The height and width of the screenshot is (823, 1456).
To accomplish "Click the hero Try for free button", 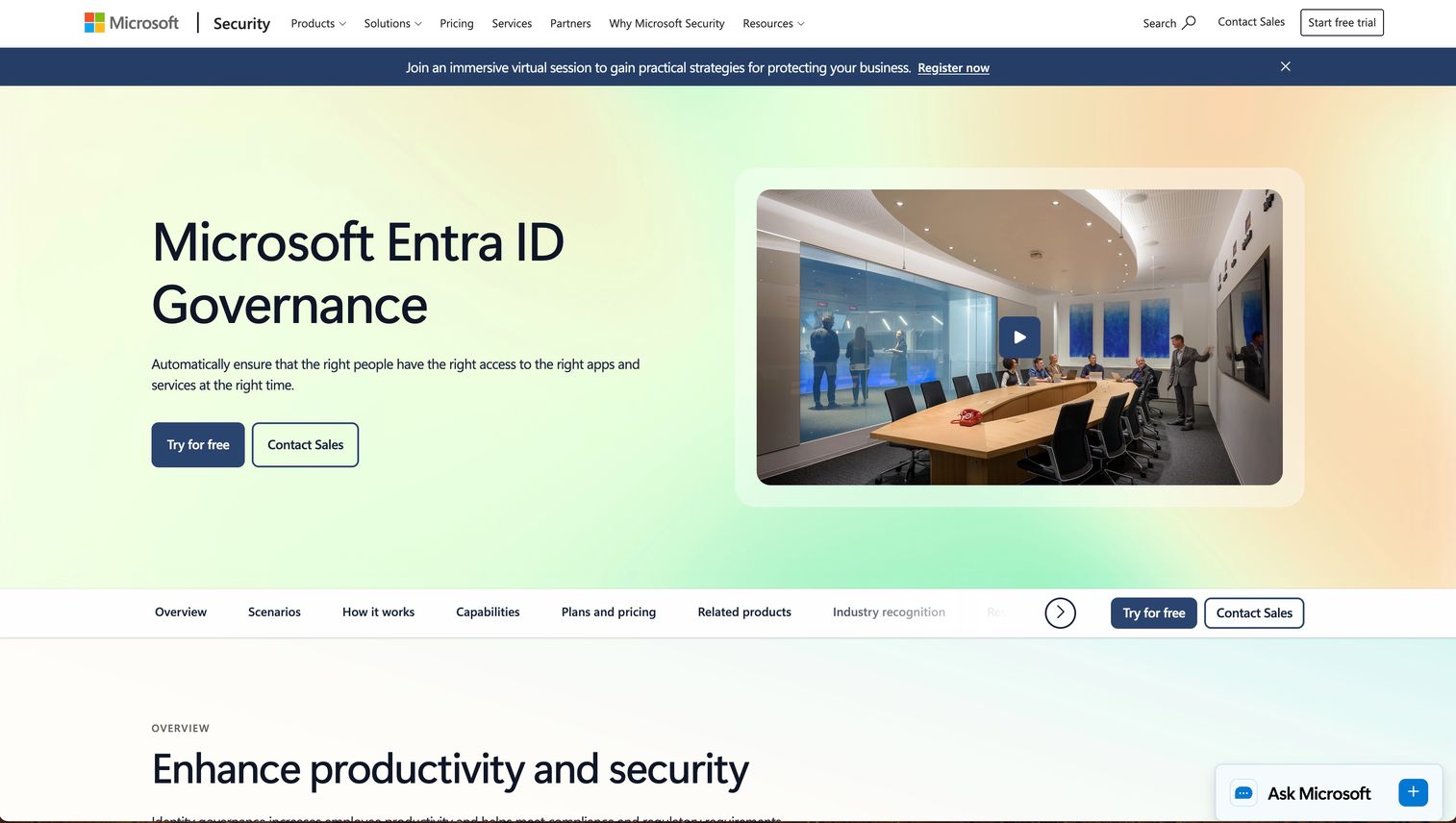I will tap(198, 445).
